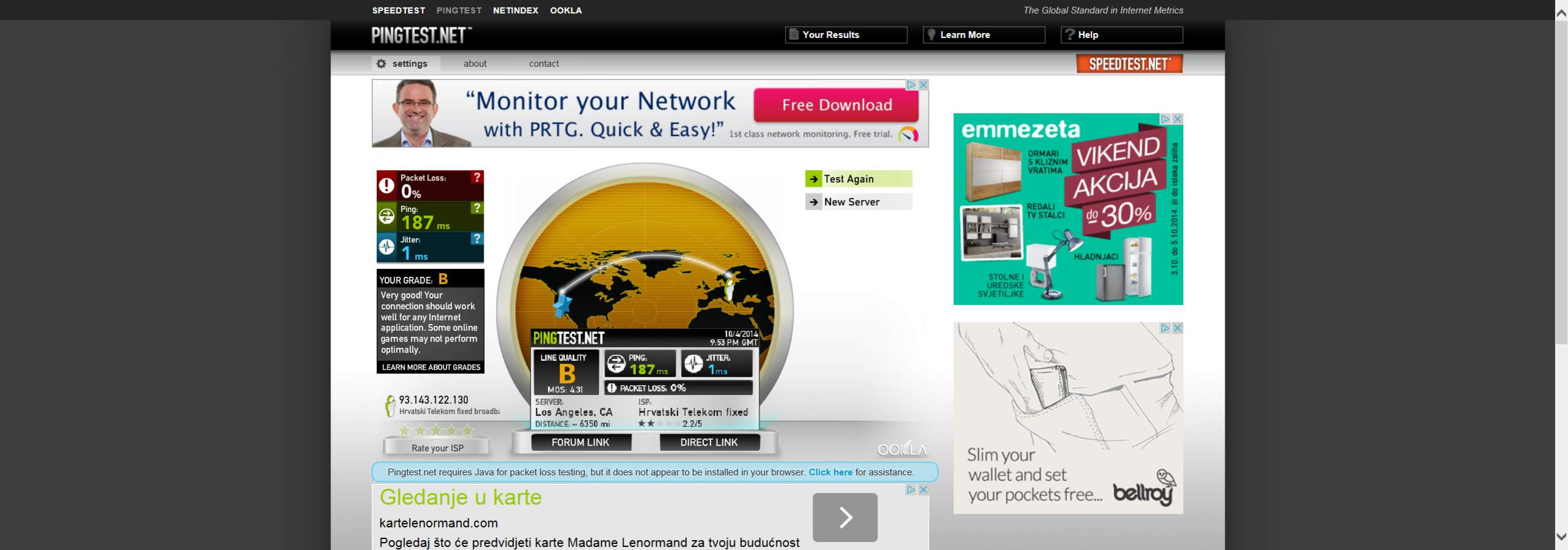
Task: Click the result card Ping arrows icon
Action: (x=616, y=364)
